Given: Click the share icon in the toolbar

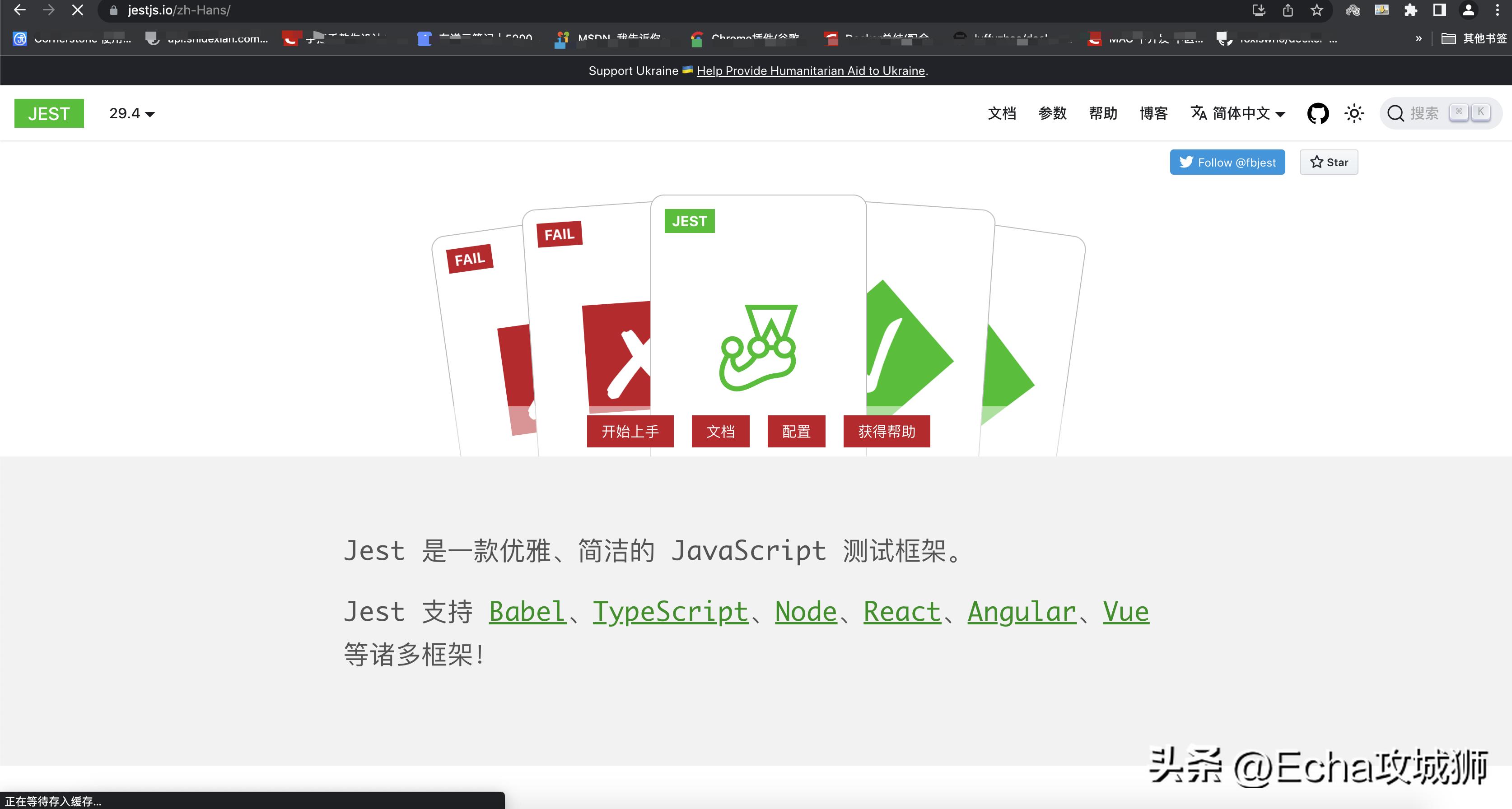Looking at the screenshot, I should click(x=1287, y=10).
